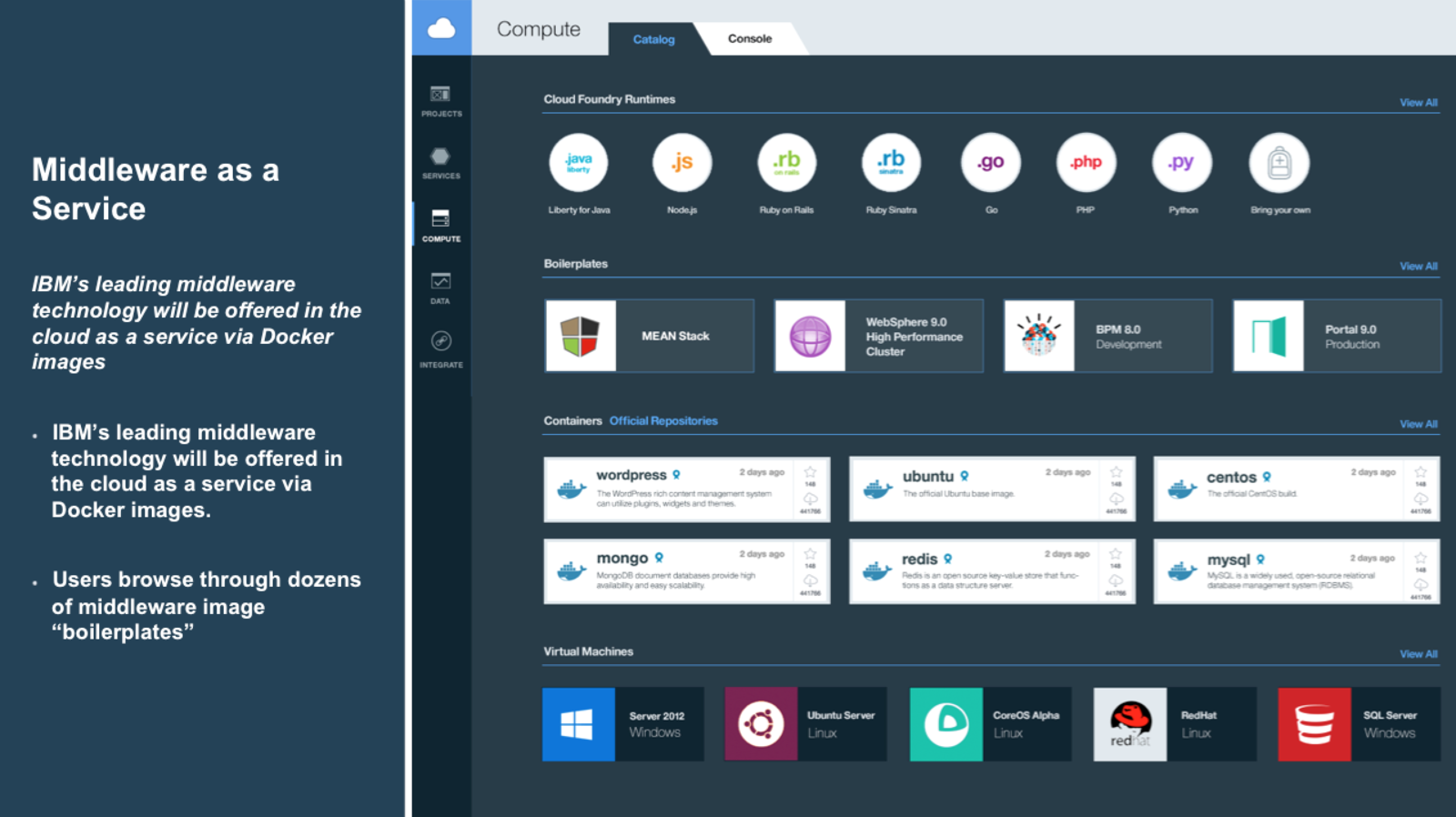1456x817 pixels.
Task: Choose Ruby on Rails runtime icon
Action: tap(786, 163)
